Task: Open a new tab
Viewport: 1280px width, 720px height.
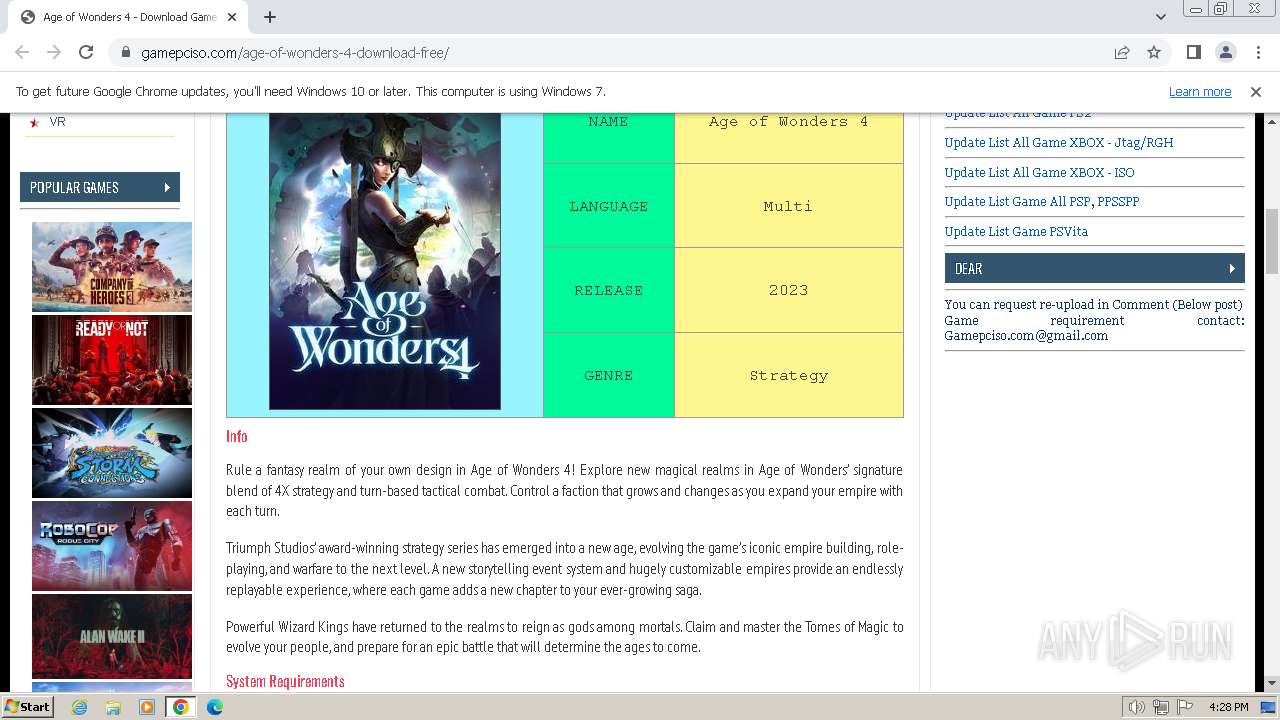Action: (x=269, y=17)
